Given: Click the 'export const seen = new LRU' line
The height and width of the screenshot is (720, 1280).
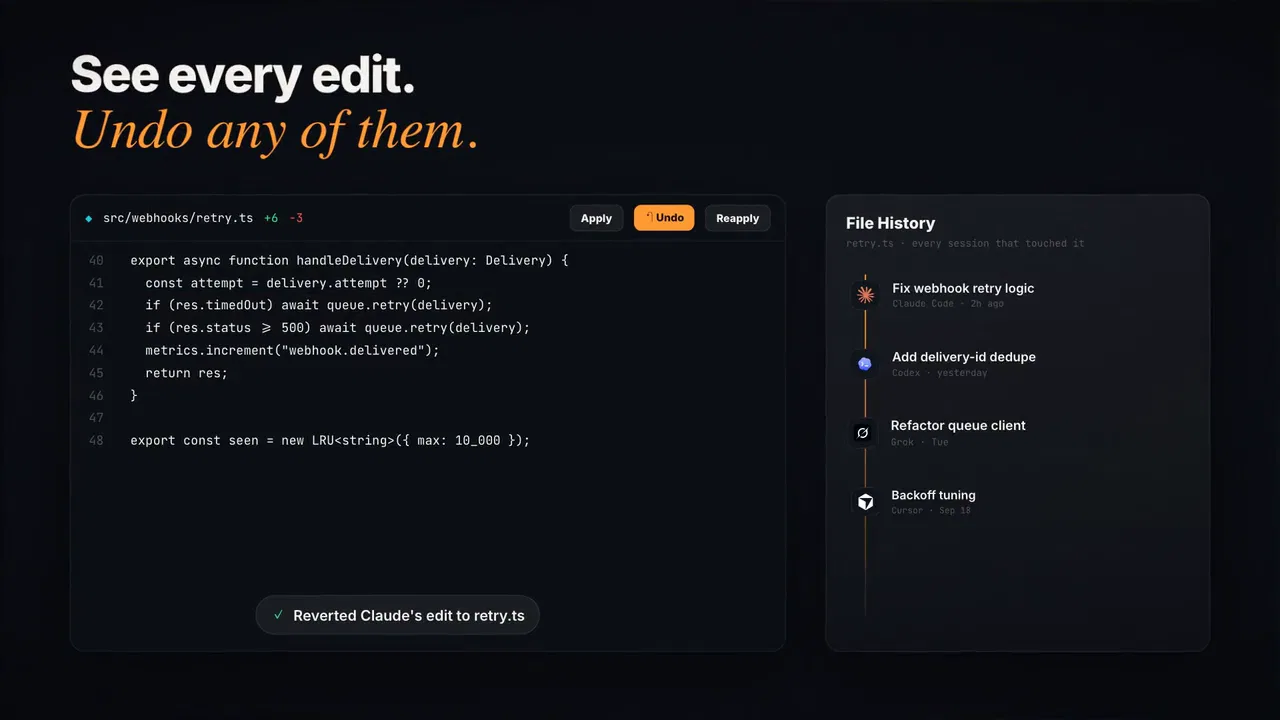Looking at the screenshot, I should pyautogui.click(x=330, y=440).
